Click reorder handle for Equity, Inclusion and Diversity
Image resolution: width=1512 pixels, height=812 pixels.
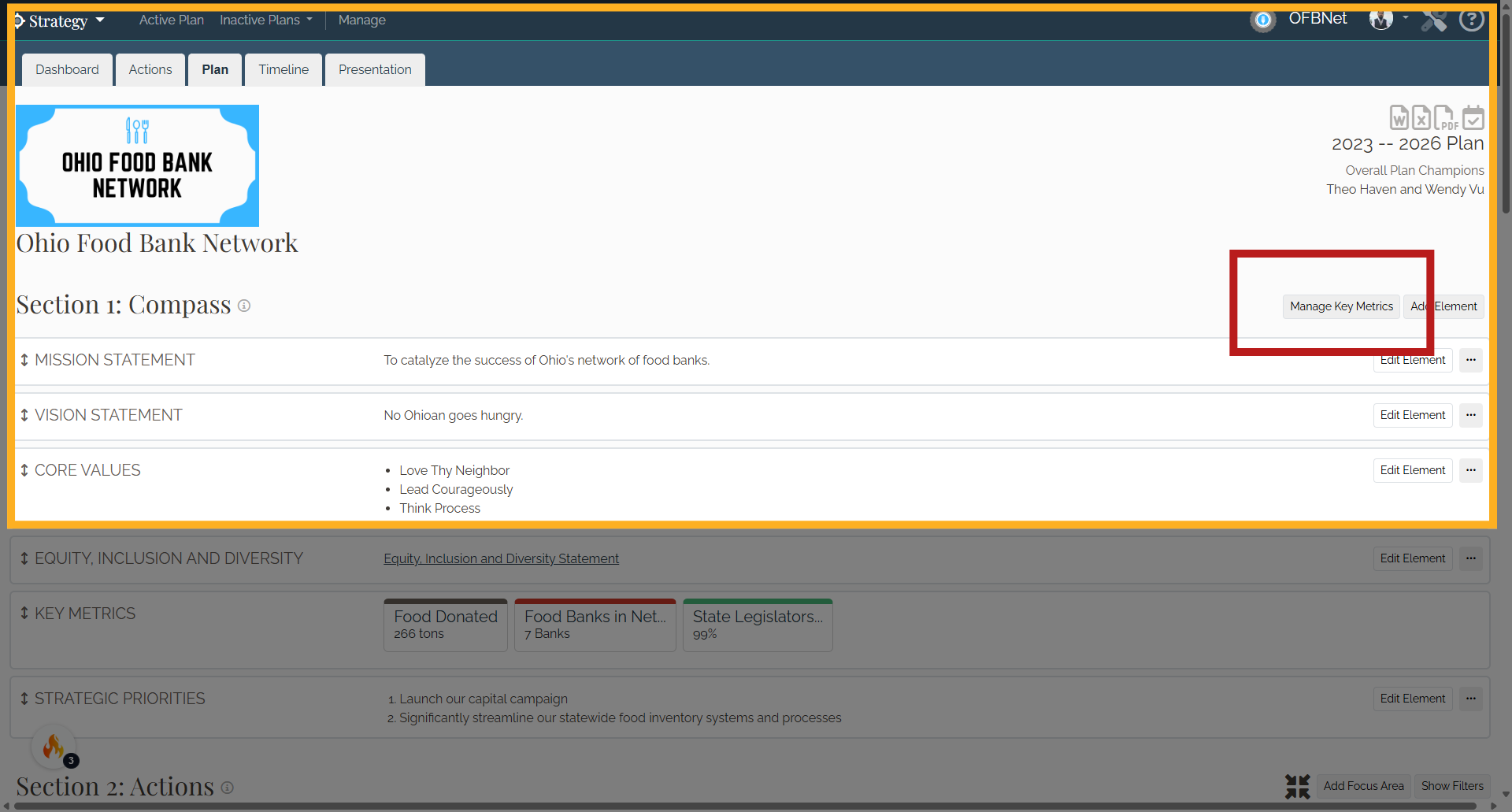tap(24, 558)
